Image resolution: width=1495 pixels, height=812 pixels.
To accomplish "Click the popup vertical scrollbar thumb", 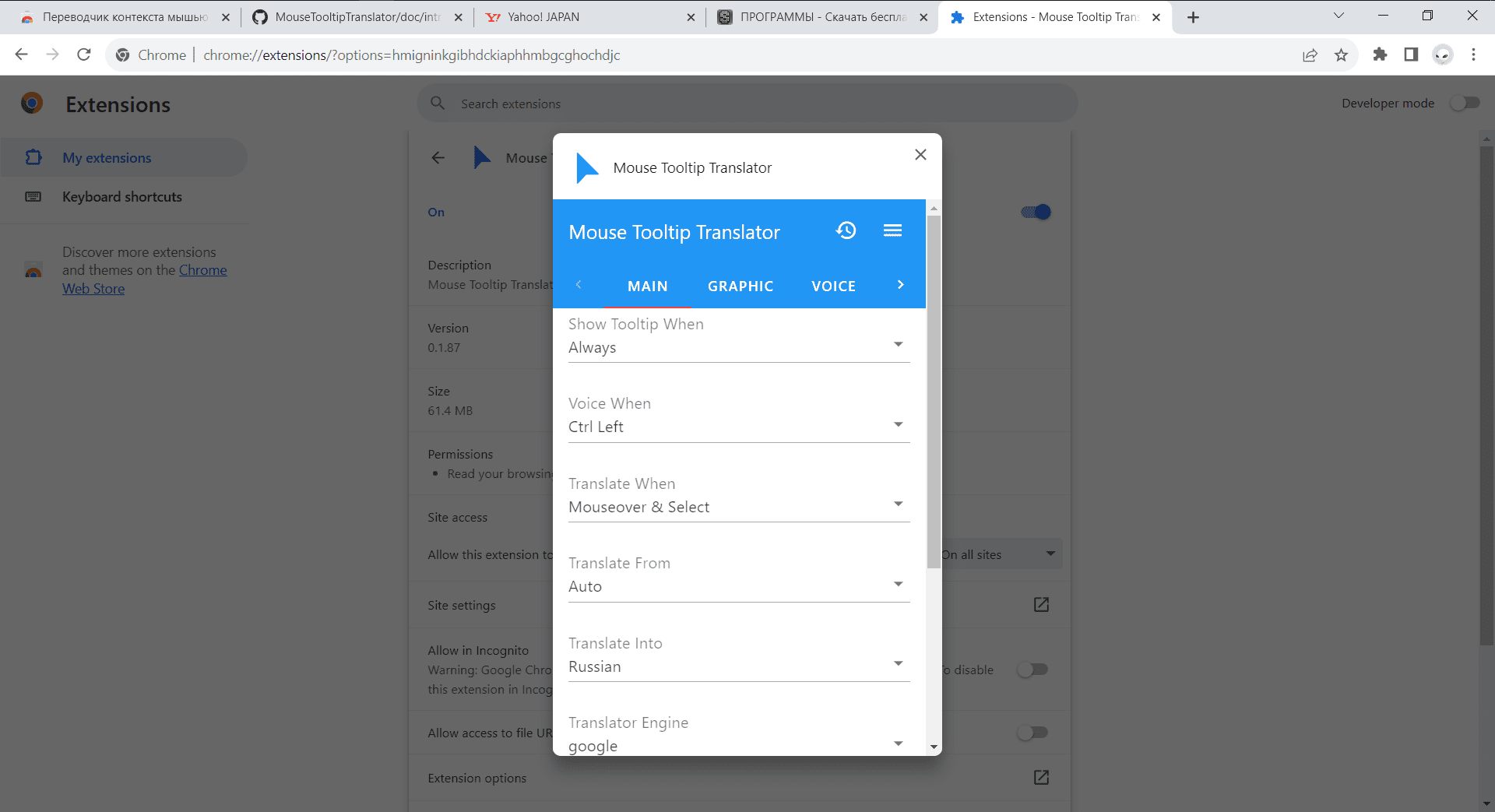I will [934, 392].
